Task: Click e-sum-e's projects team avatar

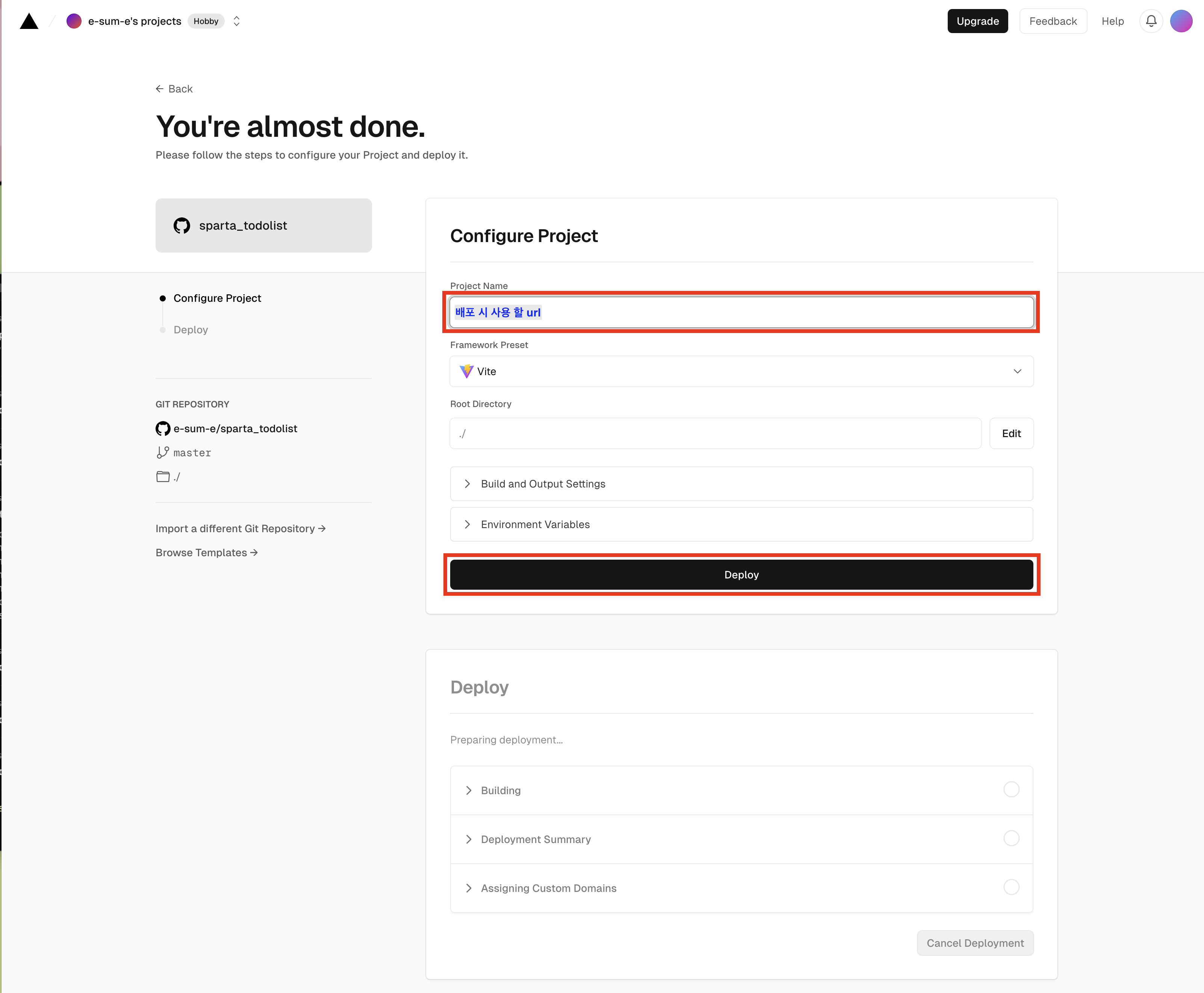Action: click(x=74, y=21)
